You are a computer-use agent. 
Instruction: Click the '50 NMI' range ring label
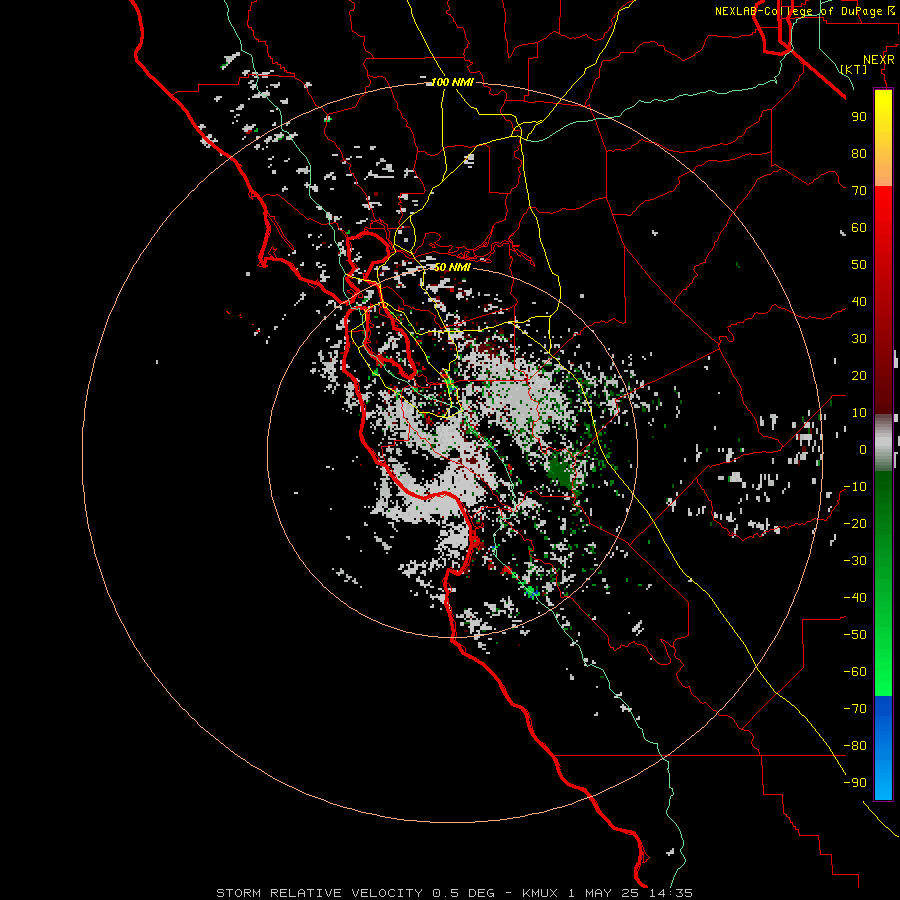click(x=452, y=267)
